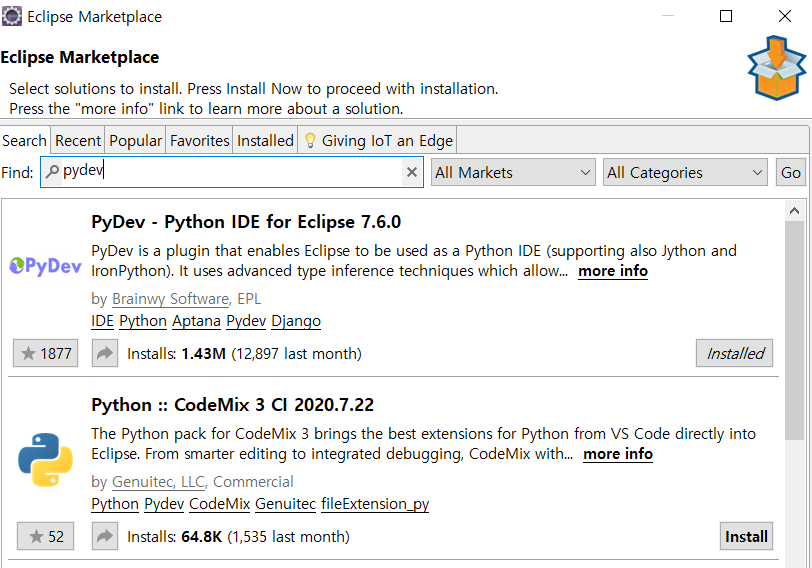Switch to the Recent tab
This screenshot has height=568, width=812.
click(x=78, y=140)
